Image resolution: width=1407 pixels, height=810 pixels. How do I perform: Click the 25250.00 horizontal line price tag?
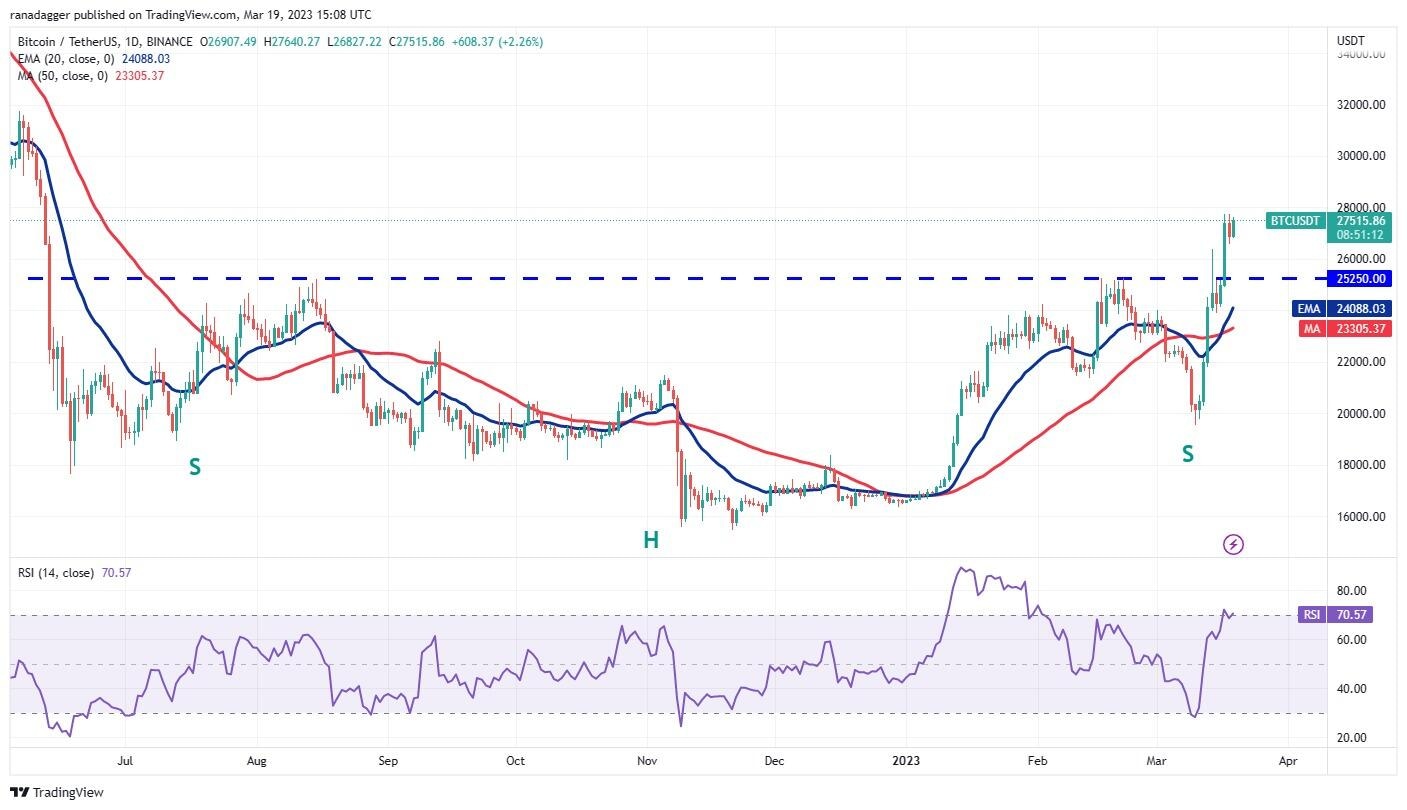[1359, 278]
